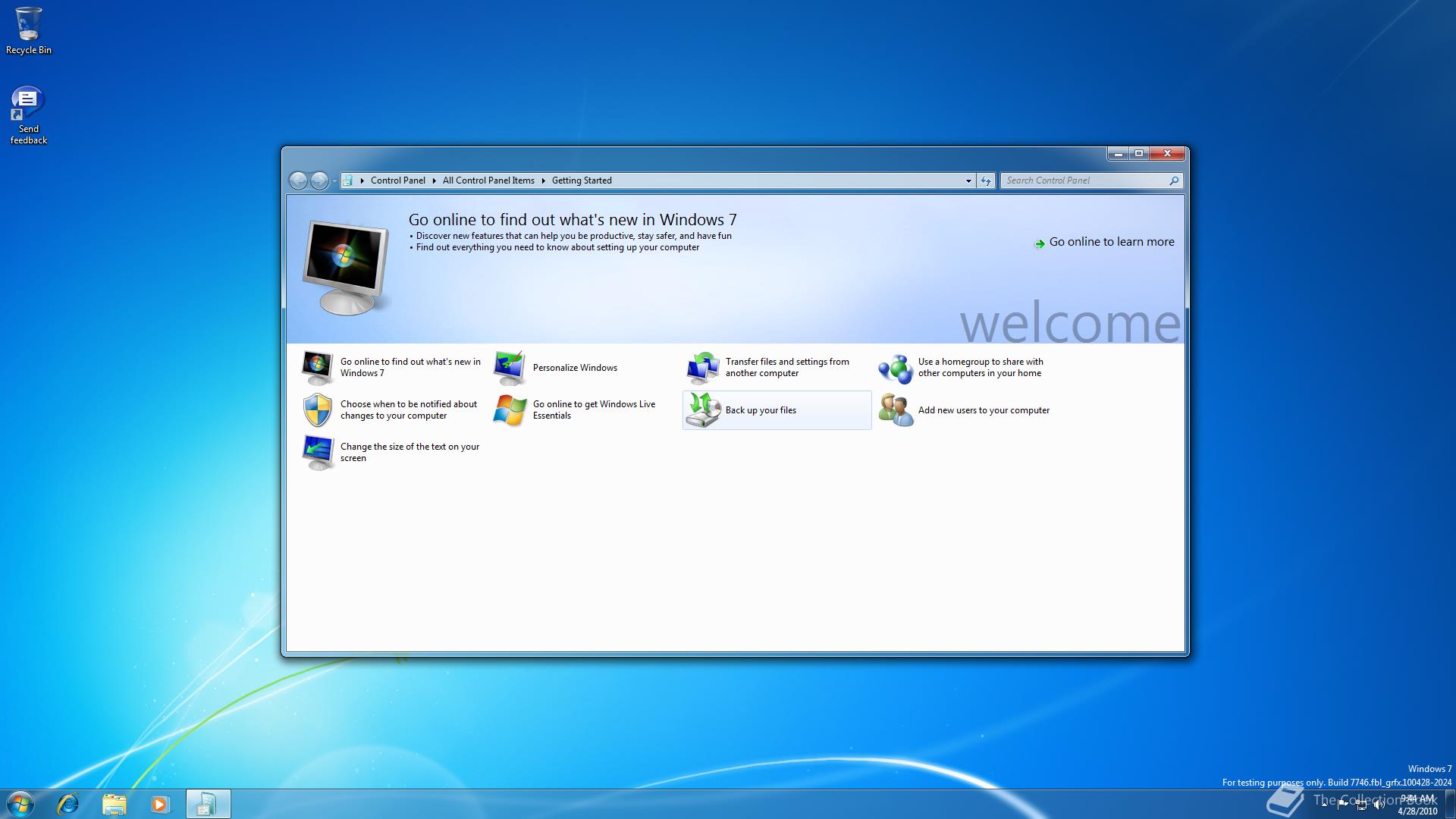Click Go online to learn more link
This screenshot has height=819, width=1456.
click(x=1111, y=242)
